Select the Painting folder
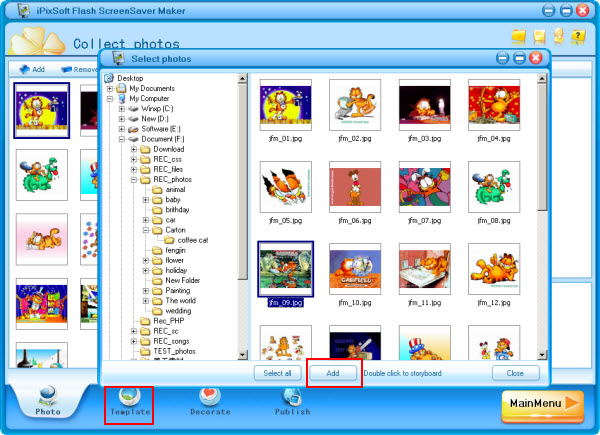The image size is (600, 435). pos(178,290)
